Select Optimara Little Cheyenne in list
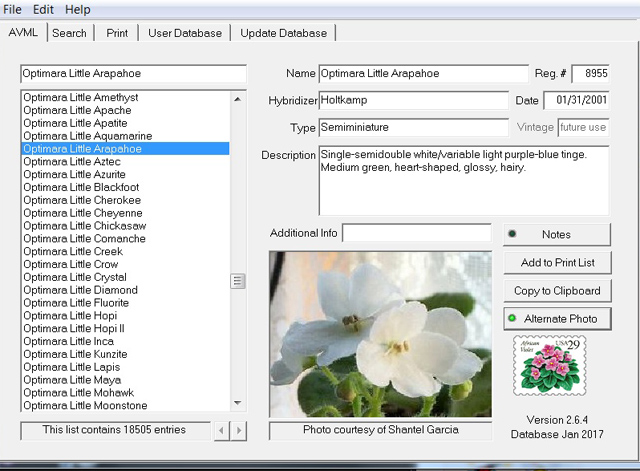This screenshot has height=471, width=640. pos(125,213)
